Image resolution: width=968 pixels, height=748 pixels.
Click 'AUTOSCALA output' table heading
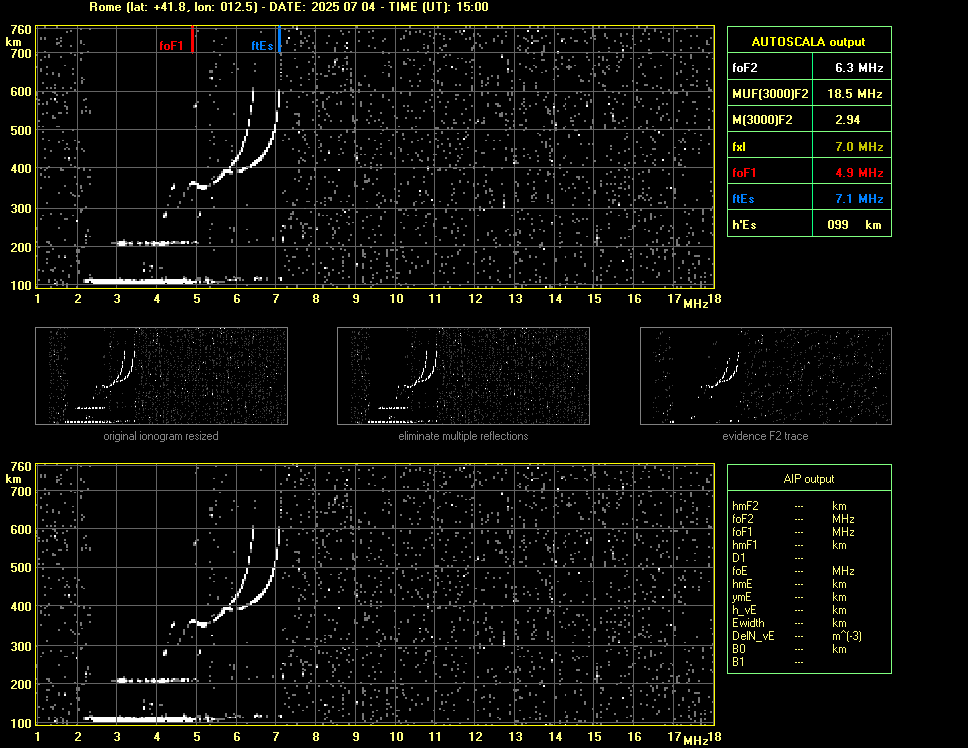point(809,41)
